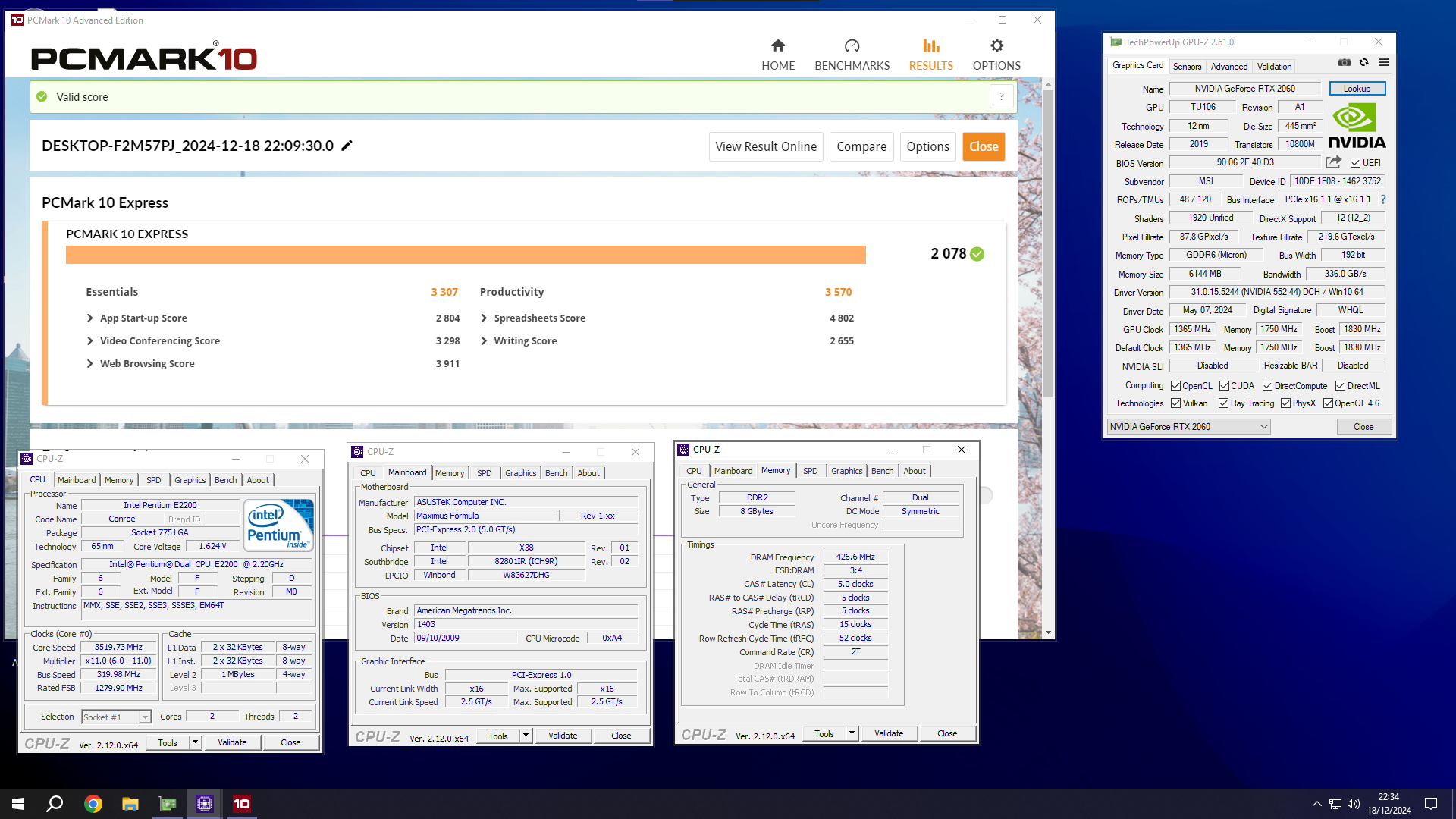Viewport: 1456px width, 819px height.
Task: Take GPU-Z screenshot with camera icon
Action: click(x=1345, y=63)
